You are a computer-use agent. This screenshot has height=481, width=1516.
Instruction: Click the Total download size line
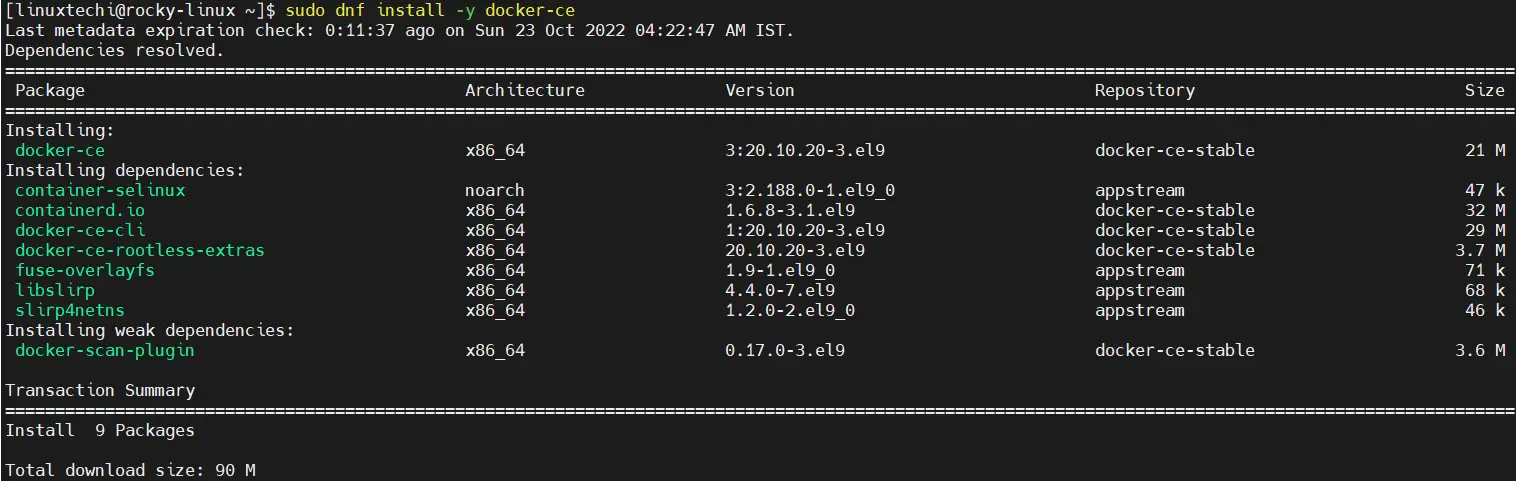point(130,469)
